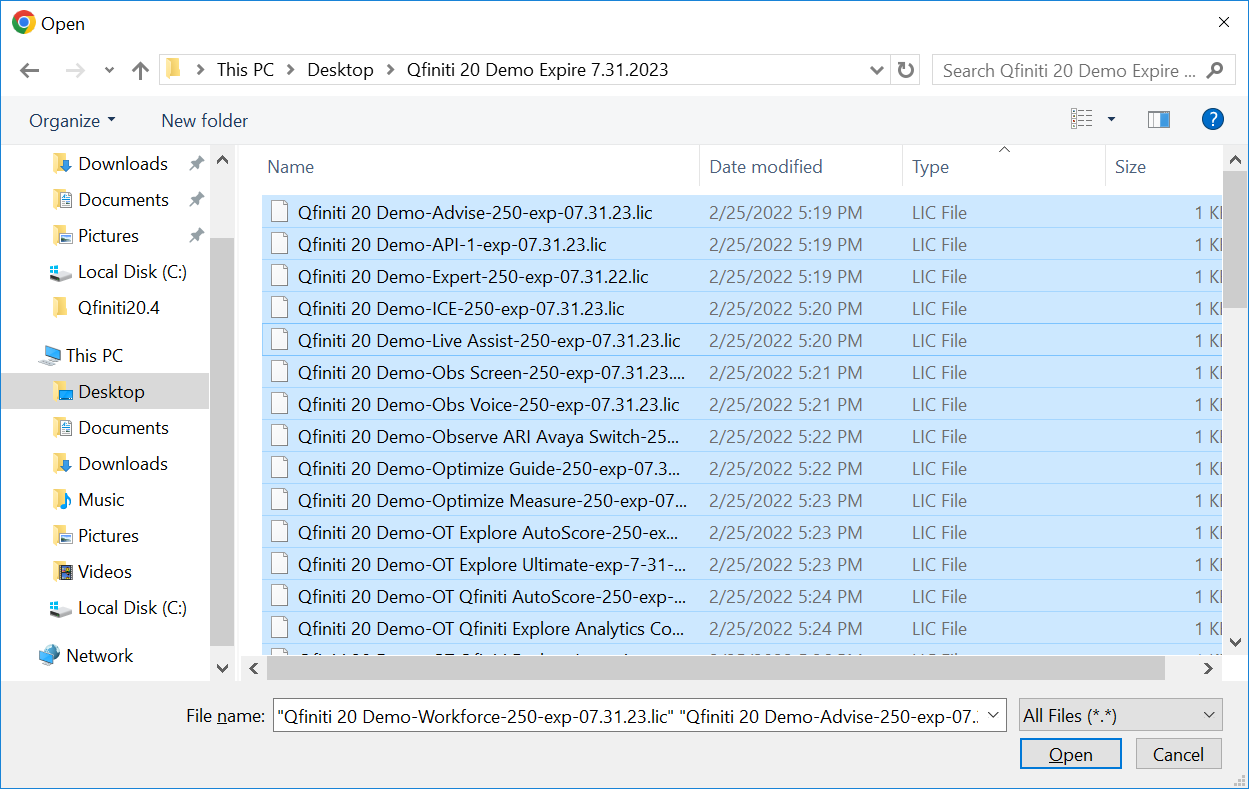Click the forward navigation arrow
The height and width of the screenshot is (789, 1249).
(75, 69)
